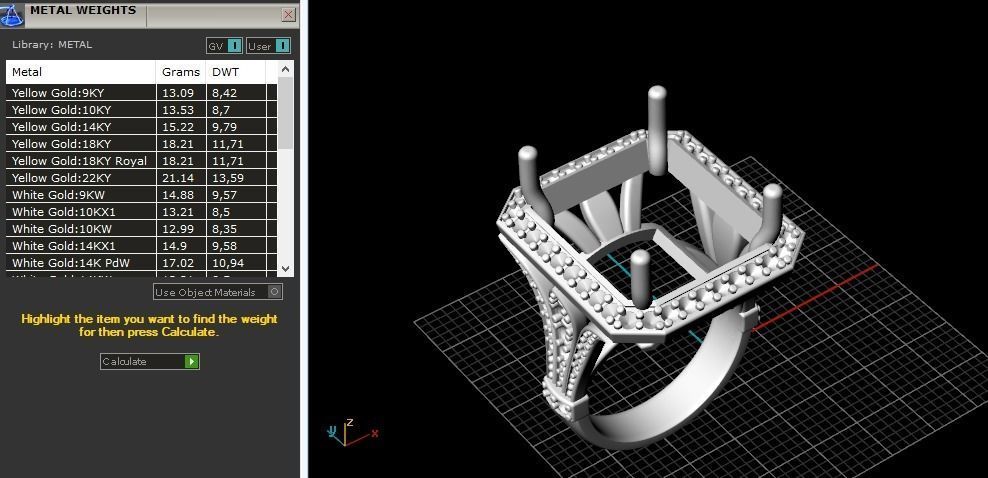
Task: Click the 8,42 DWT value
Action: (x=225, y=93)
